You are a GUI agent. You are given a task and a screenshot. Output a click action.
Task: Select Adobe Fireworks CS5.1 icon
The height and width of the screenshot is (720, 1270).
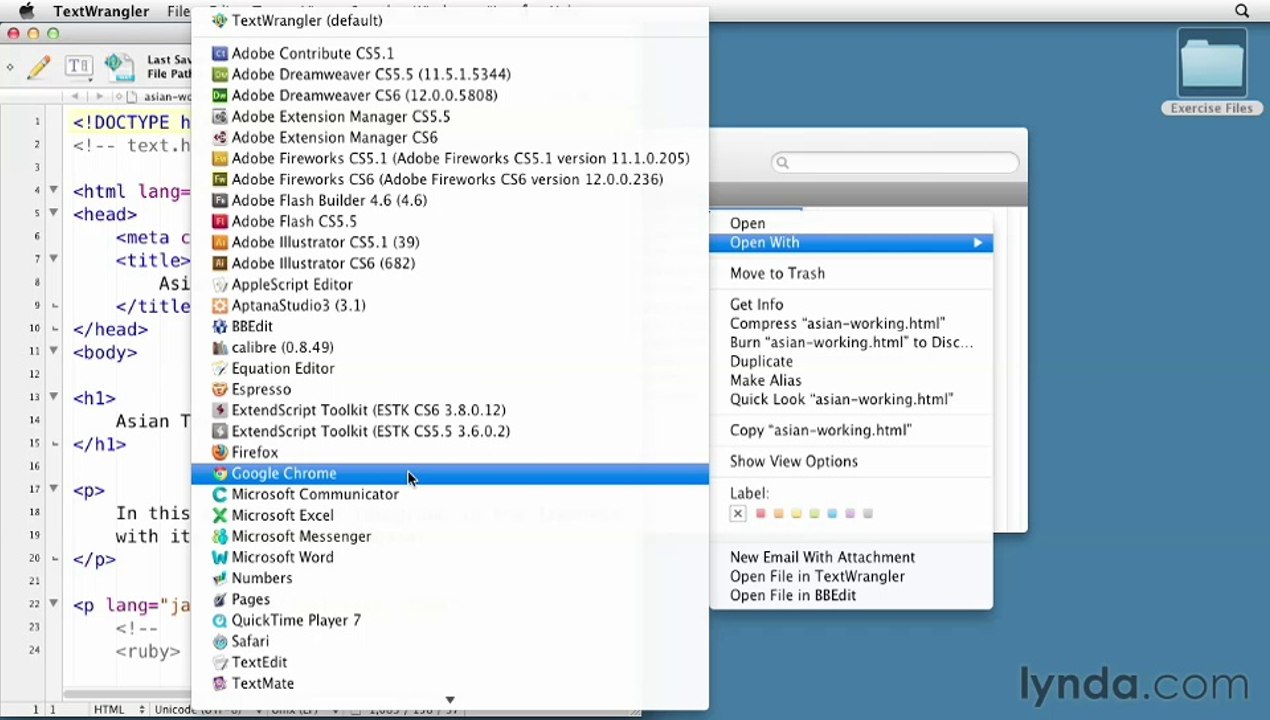[220, 158]
